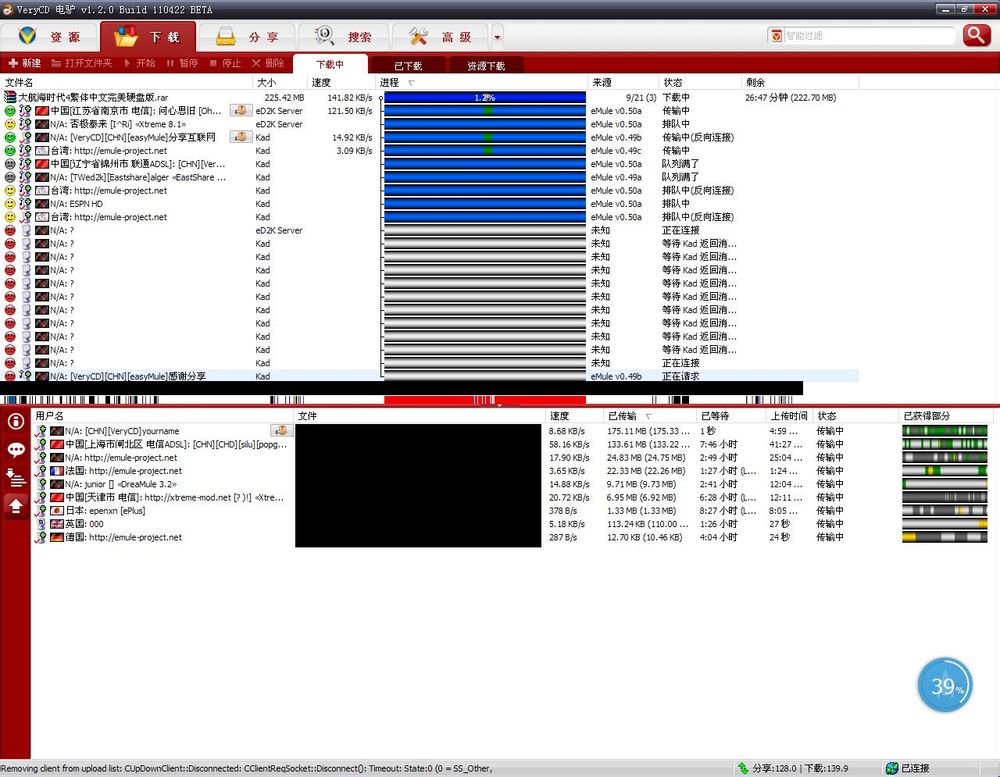Image resolution: width=1000 pixels, height=777 pixels.
Task: Select the 已下载 (Downloaded) sub-tab
Action: point(408,65)
